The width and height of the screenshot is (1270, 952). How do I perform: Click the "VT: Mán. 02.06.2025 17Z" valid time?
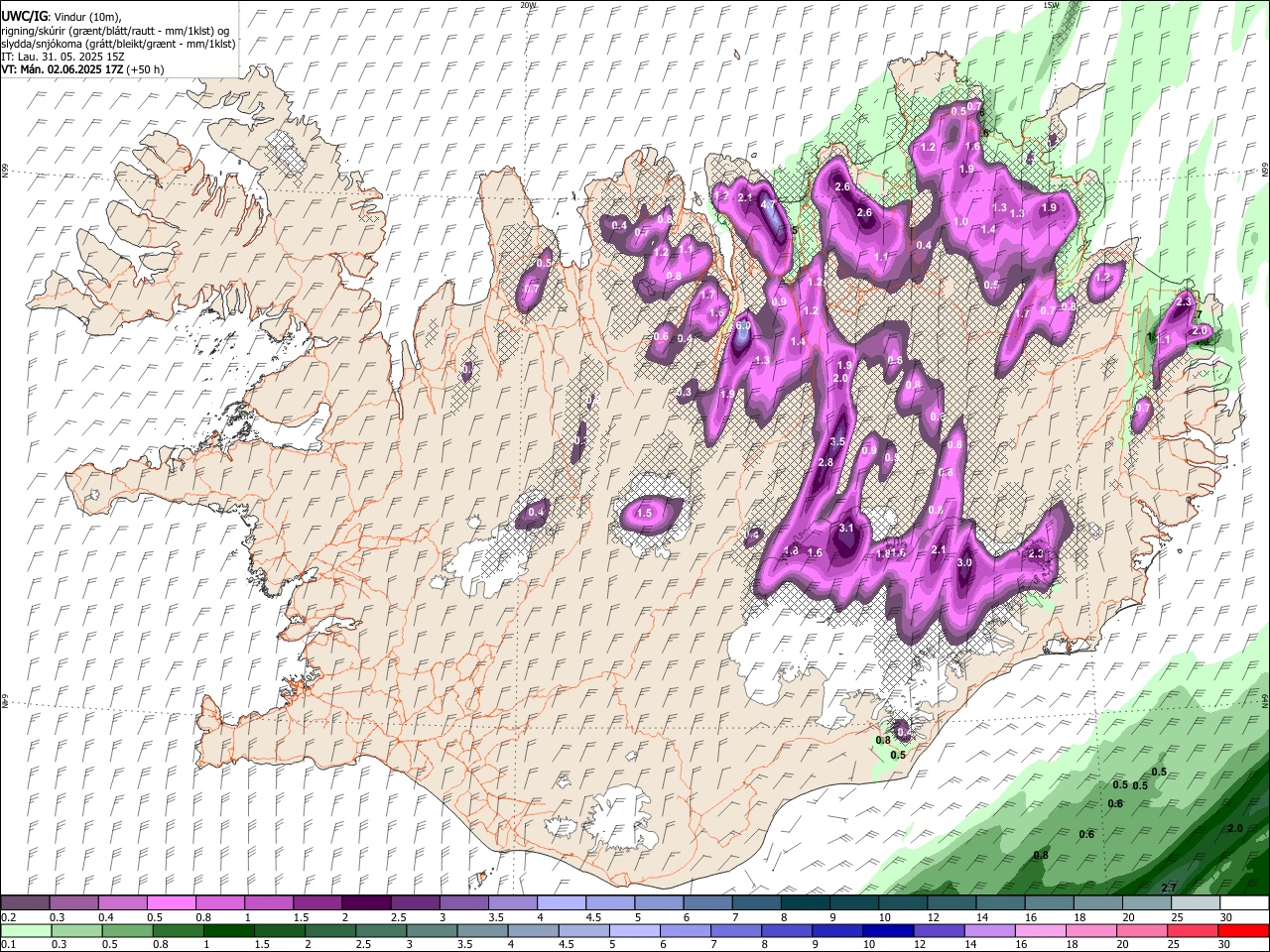(62, 69)
